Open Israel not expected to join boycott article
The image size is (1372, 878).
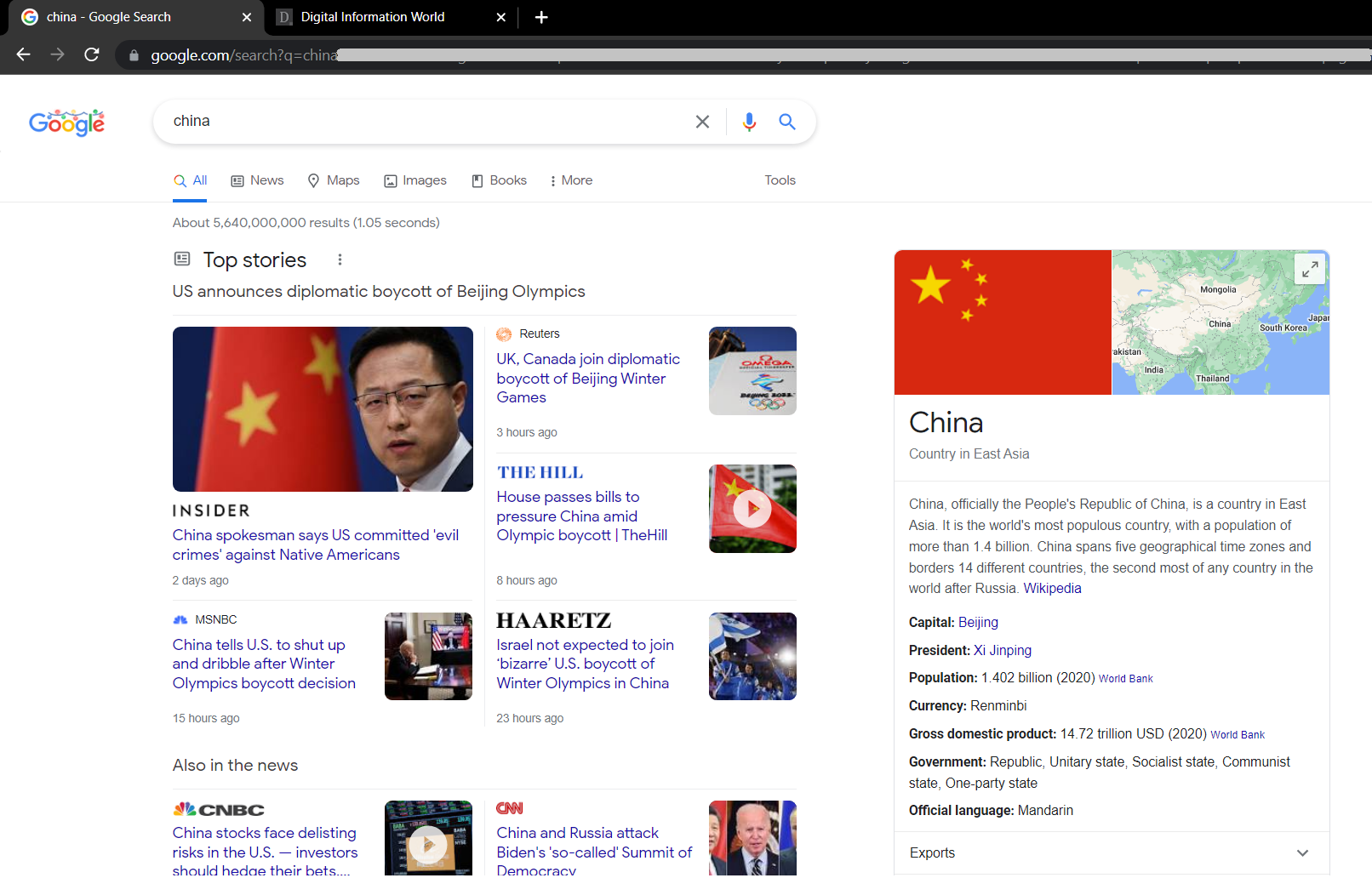click(x=585, y=664)
